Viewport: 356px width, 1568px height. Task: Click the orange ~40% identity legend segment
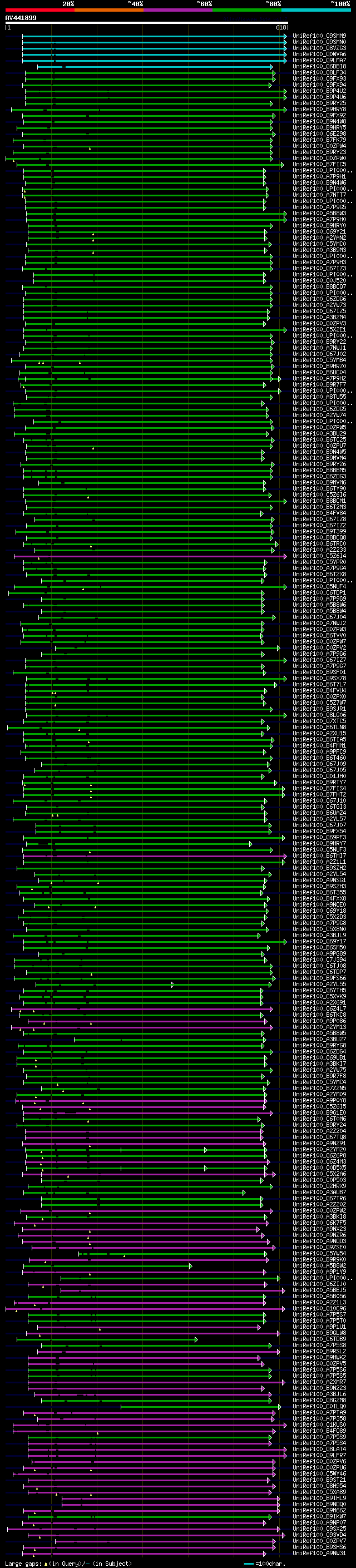coord(109,10)
